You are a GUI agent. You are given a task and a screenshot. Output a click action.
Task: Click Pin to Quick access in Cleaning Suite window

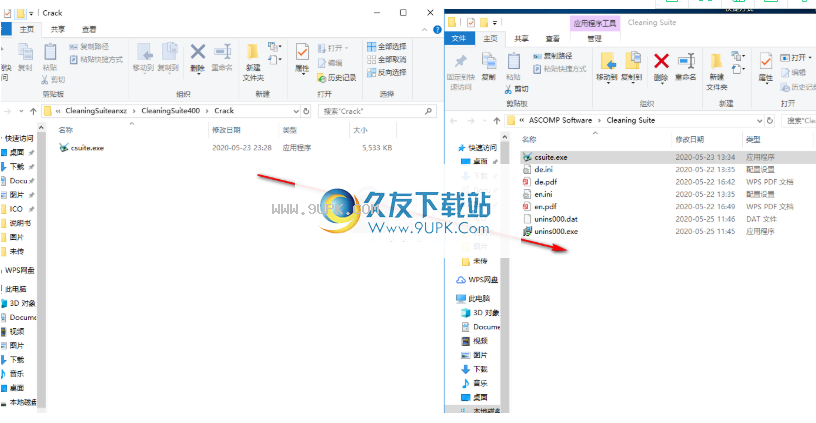click(x=461, y=71)
